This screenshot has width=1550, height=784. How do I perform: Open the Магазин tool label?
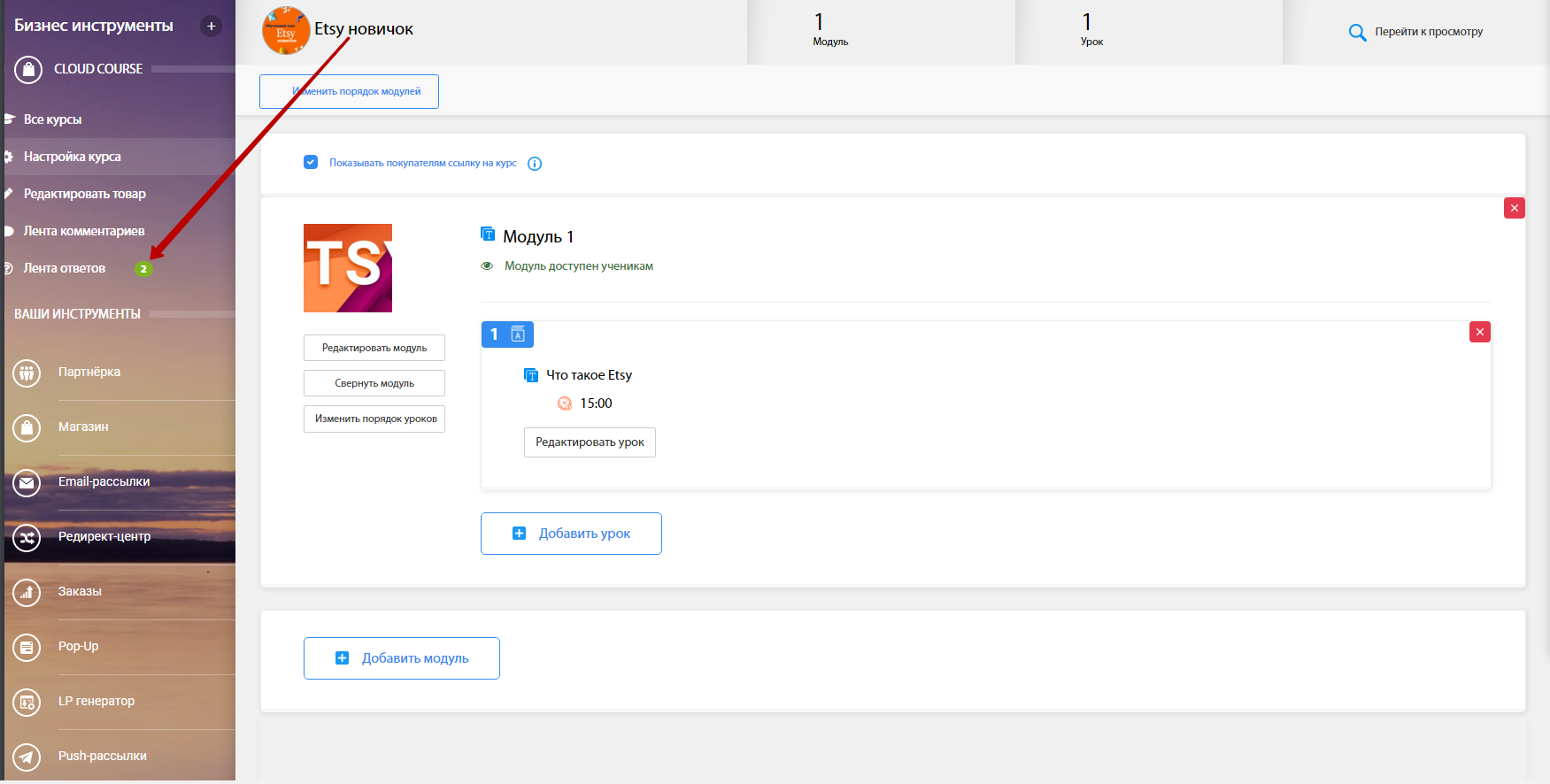coord(83,427)
